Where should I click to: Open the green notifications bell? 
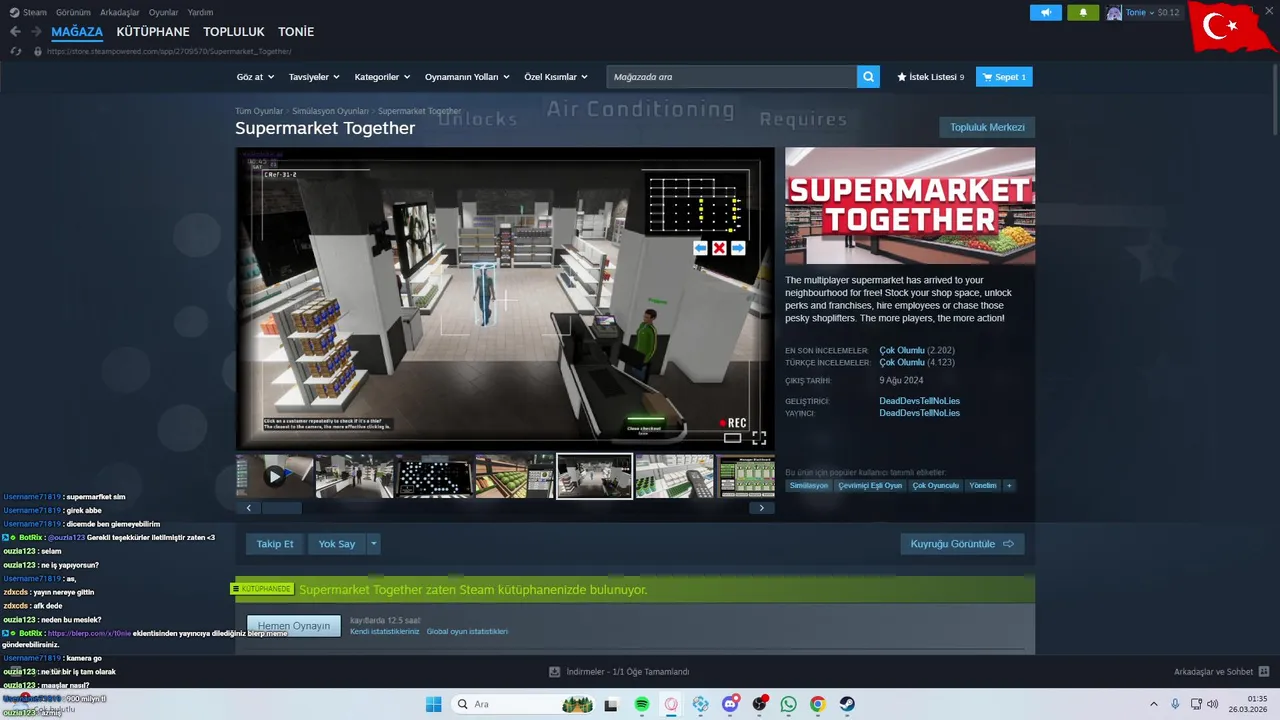tap(1083, 13)
